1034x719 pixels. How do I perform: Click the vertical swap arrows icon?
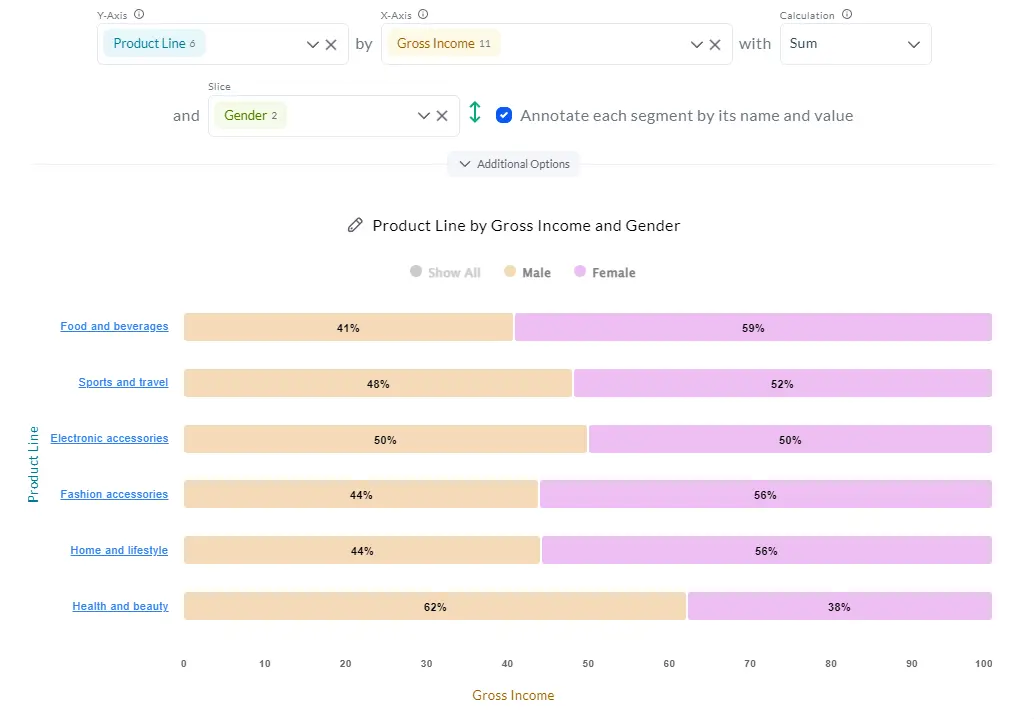pos(475,114)
